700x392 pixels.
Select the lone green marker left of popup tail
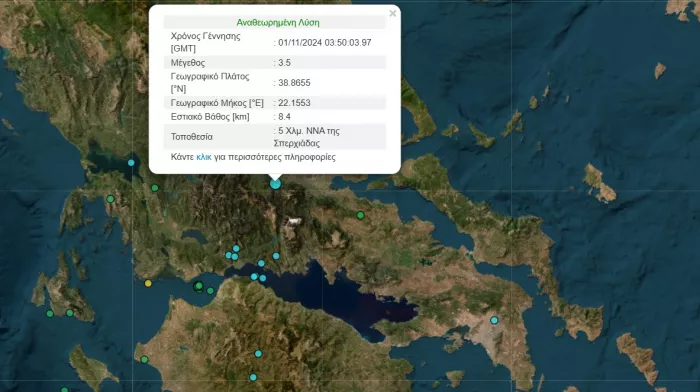coord(155,188)
